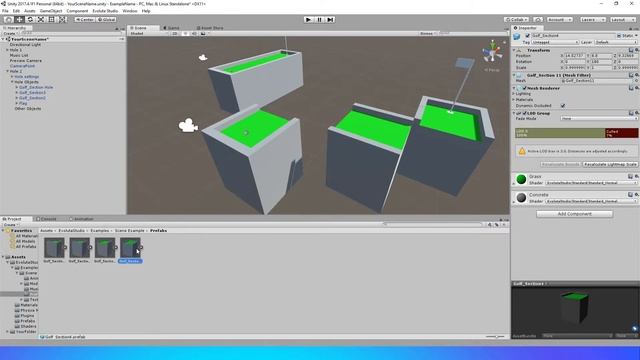Expand Golf_Section Hole in Hierarchy
The width and height of the screenshot is (640, 360).
pyautogui.click(x=17, y=87)
